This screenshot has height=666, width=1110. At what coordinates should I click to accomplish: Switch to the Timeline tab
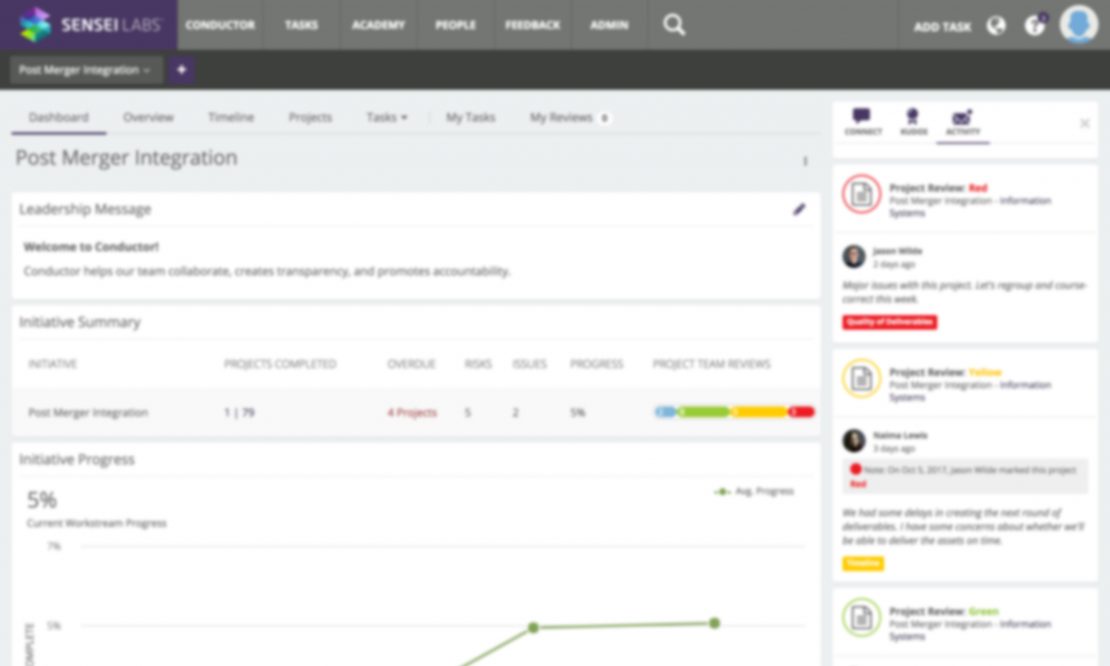pos(231,117)
